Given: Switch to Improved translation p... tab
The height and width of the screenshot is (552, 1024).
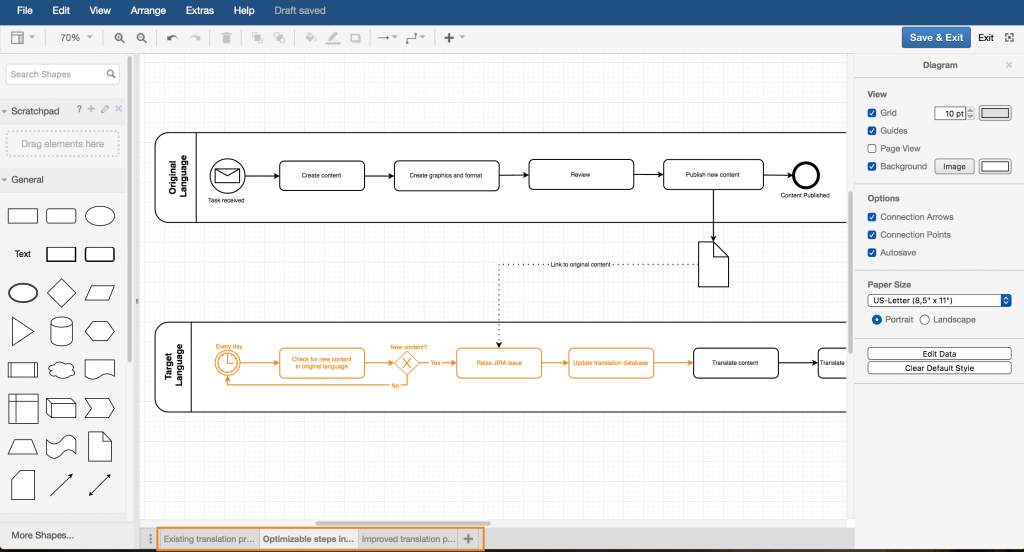Looking at the screenshot, I should 408,539.
